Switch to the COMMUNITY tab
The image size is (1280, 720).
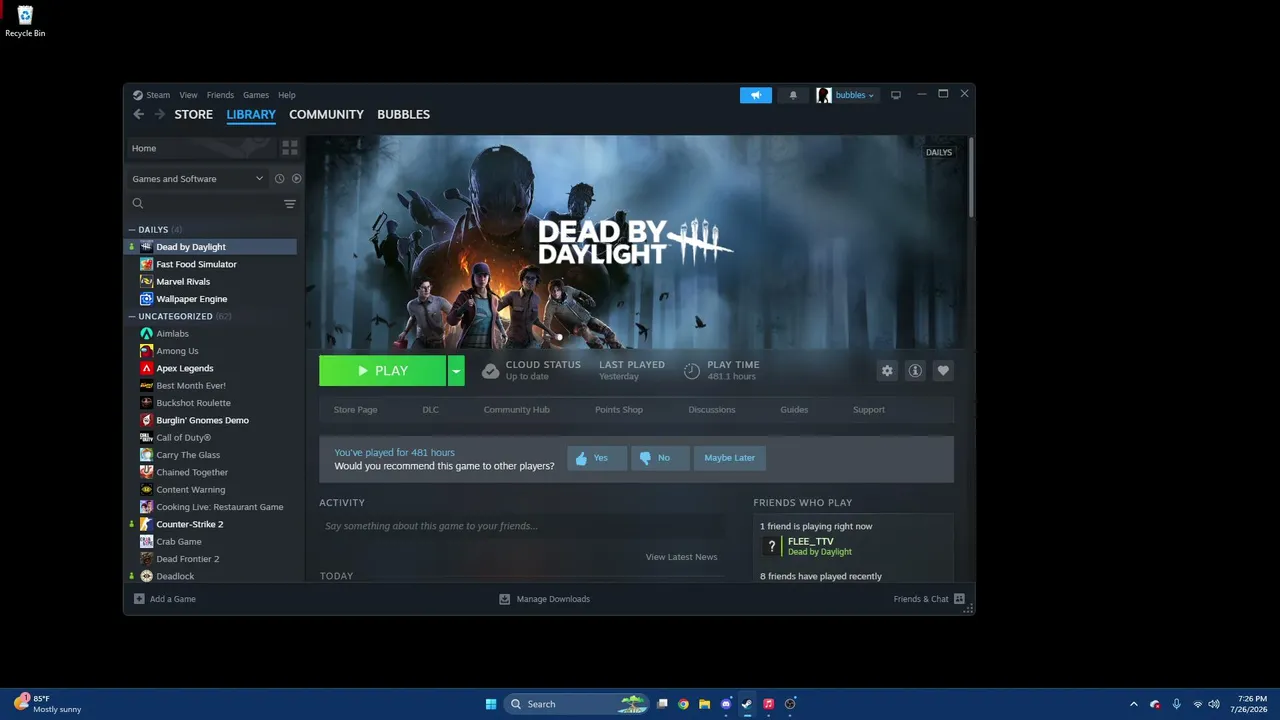(326, 114)
